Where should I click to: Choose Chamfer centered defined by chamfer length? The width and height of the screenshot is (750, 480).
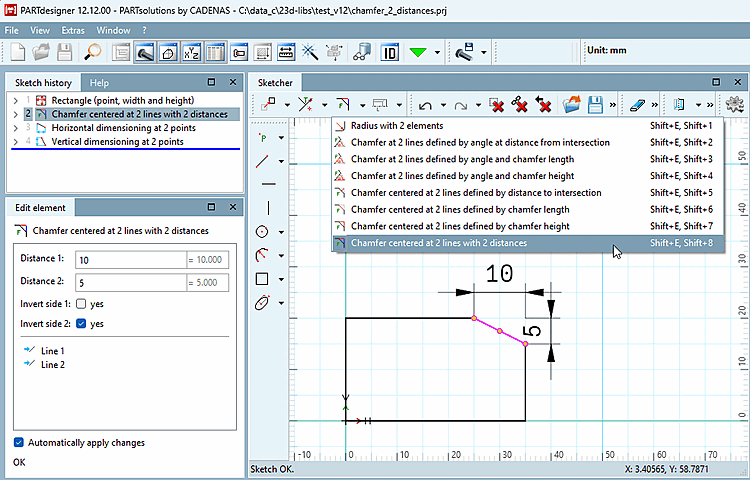coord(528,209)
